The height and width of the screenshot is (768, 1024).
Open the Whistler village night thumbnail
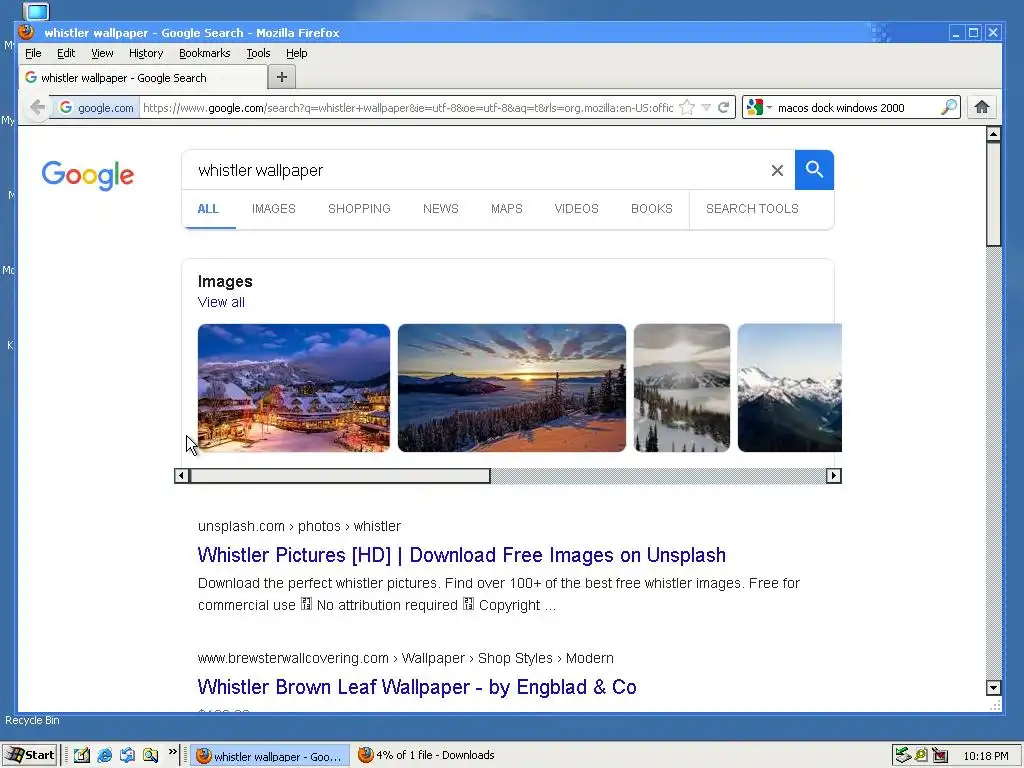point(294,388)
